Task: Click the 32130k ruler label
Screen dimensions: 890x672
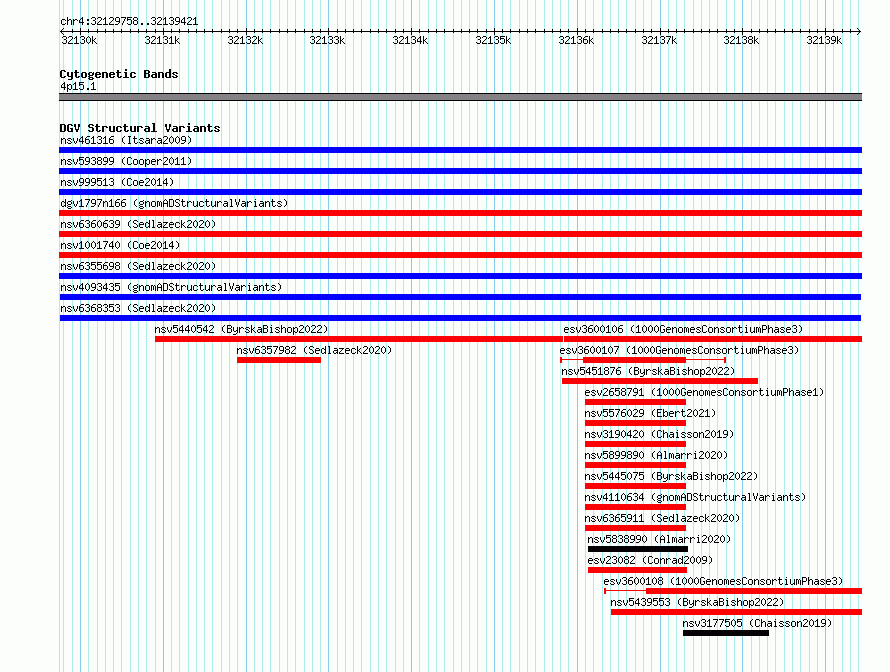Action: (79, 40)
